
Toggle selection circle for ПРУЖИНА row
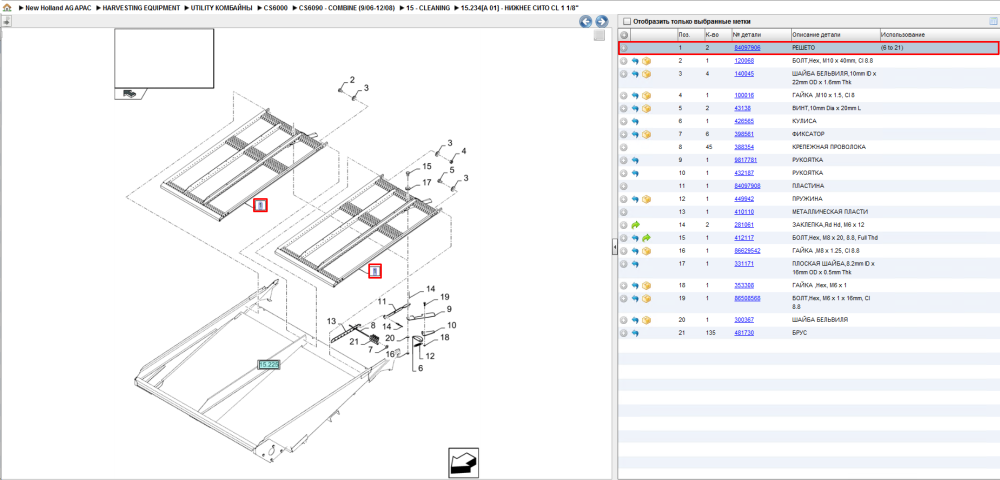click(624, 199)
